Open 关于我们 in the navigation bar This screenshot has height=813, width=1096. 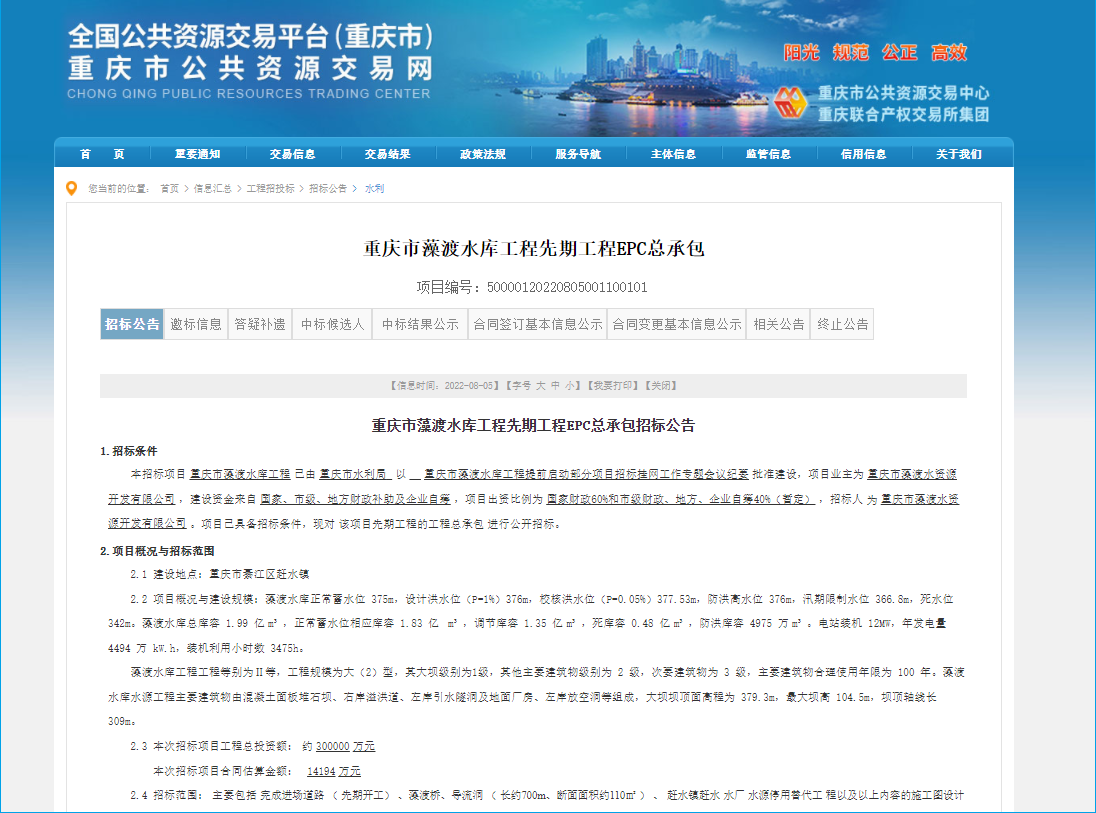pos(959,154)
